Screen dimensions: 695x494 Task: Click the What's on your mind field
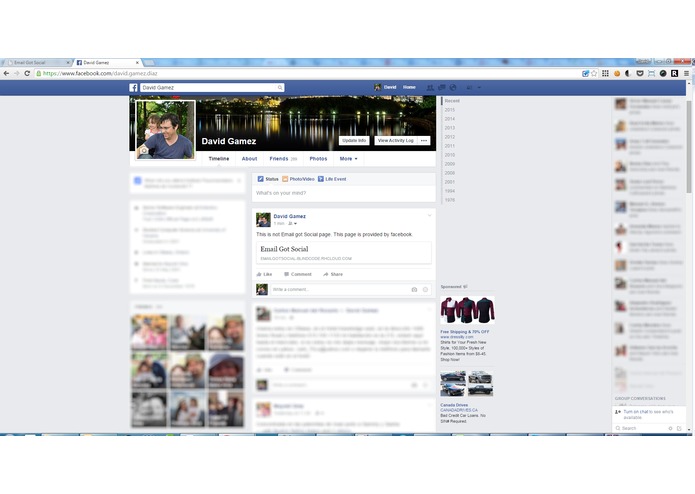pos(344,193)
